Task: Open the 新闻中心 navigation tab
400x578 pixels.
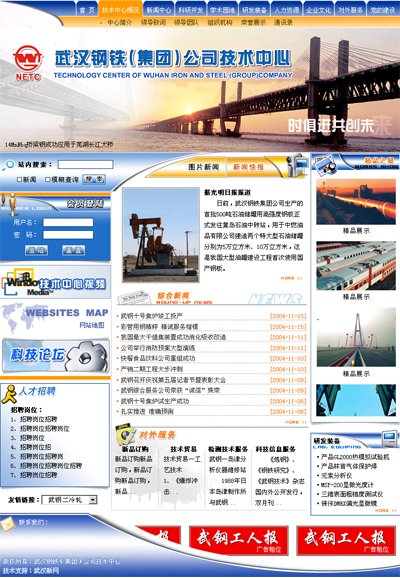Action: [x=159, y=10]
